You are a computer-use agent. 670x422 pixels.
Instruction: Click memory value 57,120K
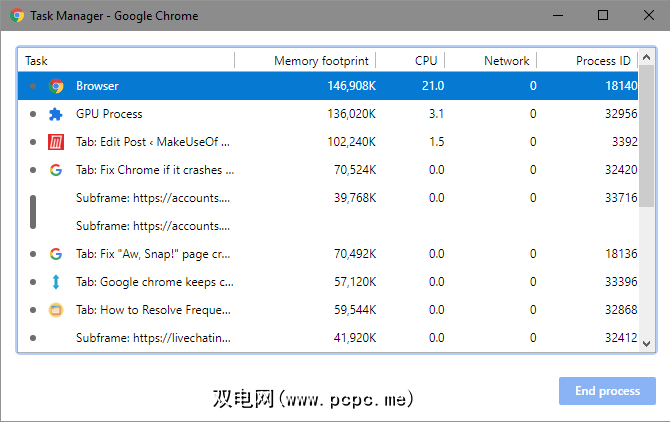click(355, 282)
